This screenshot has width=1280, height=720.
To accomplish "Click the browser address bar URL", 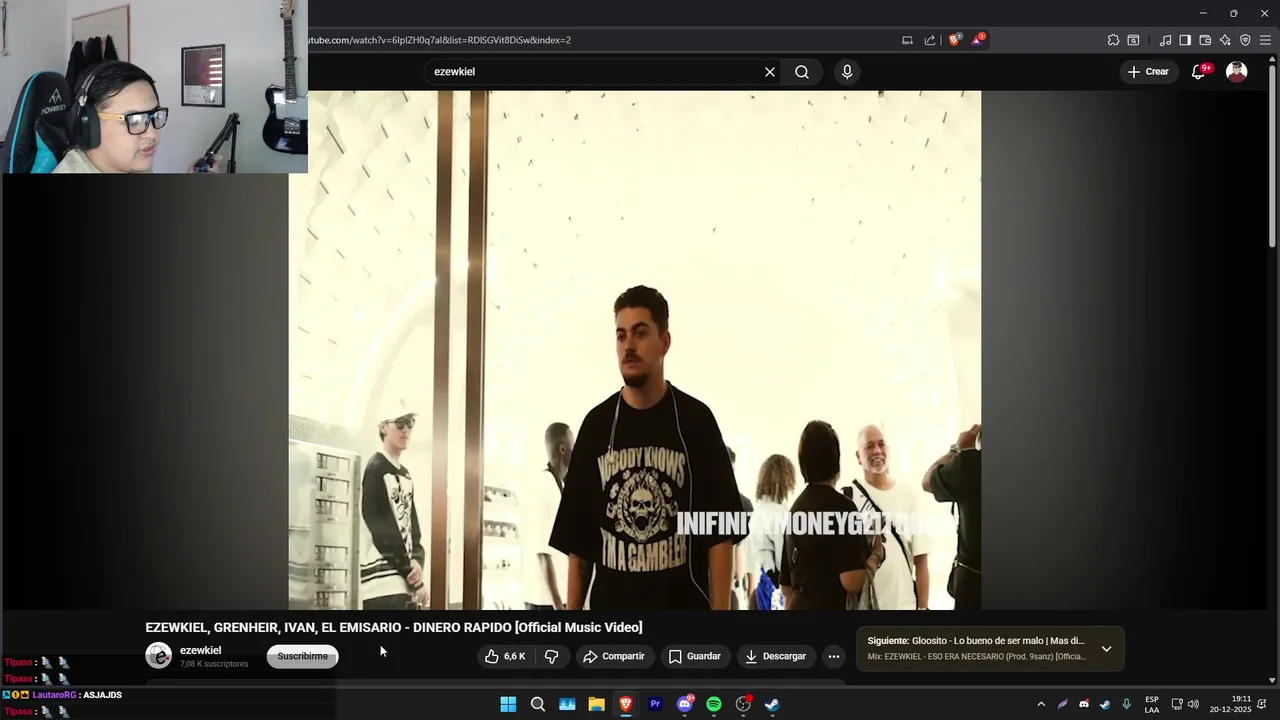I will tap(440, 40).
